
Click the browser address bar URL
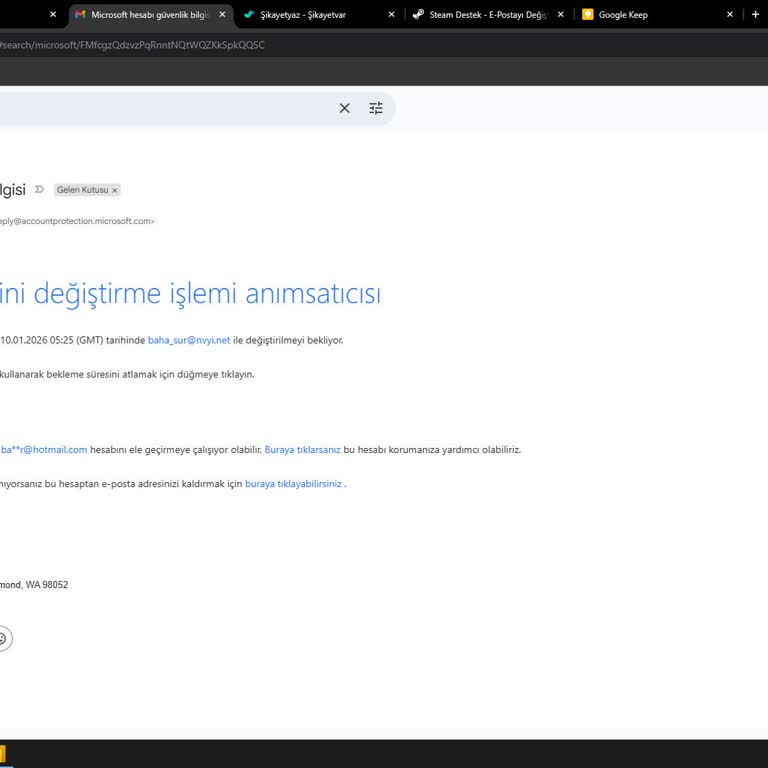point(132,45)
